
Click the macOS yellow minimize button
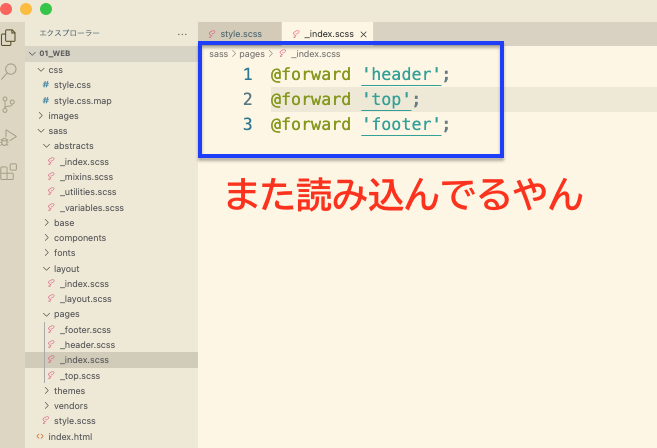[x=27, y=8]
